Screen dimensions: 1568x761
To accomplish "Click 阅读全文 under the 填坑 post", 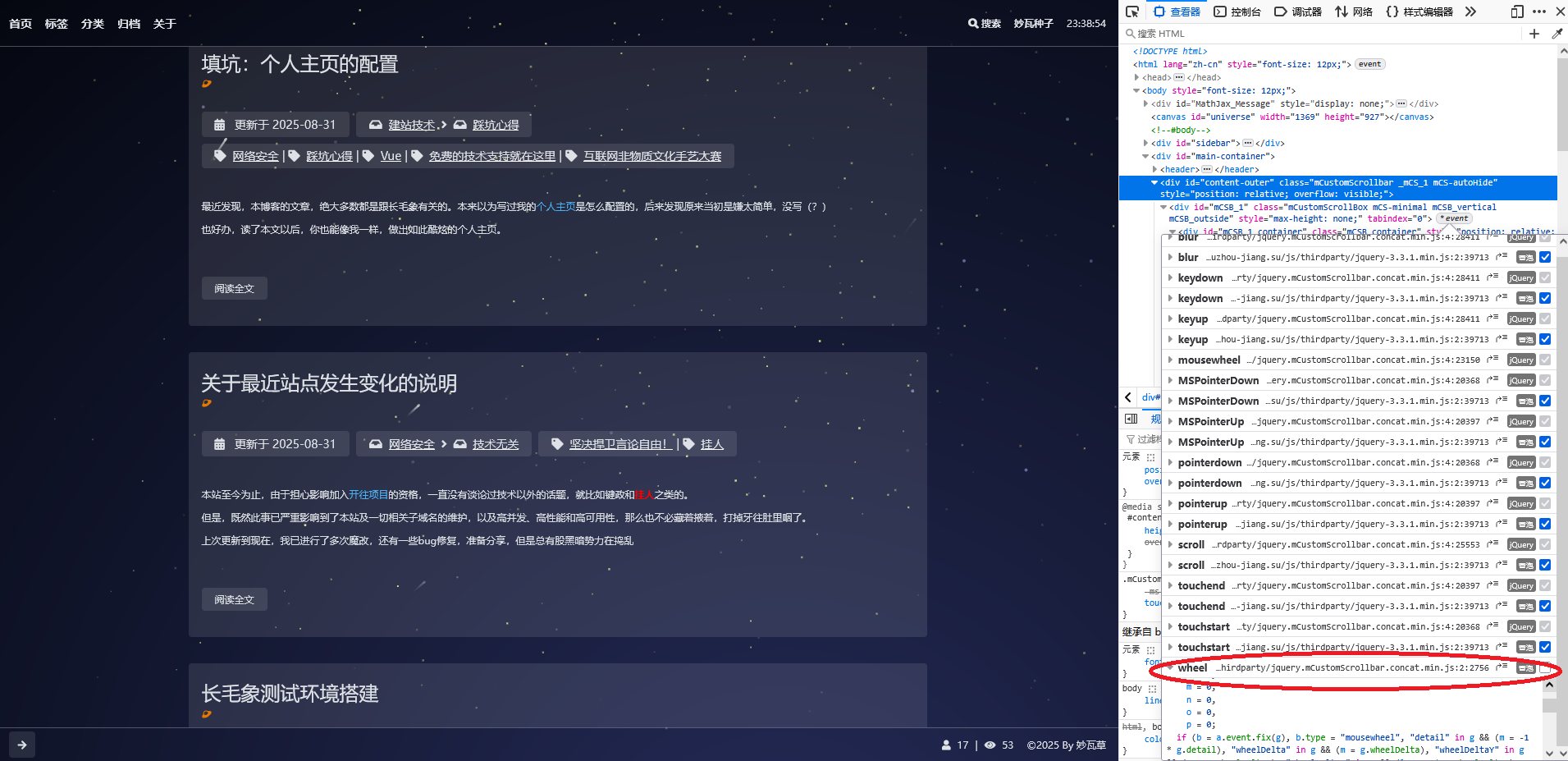I will 234,288.
